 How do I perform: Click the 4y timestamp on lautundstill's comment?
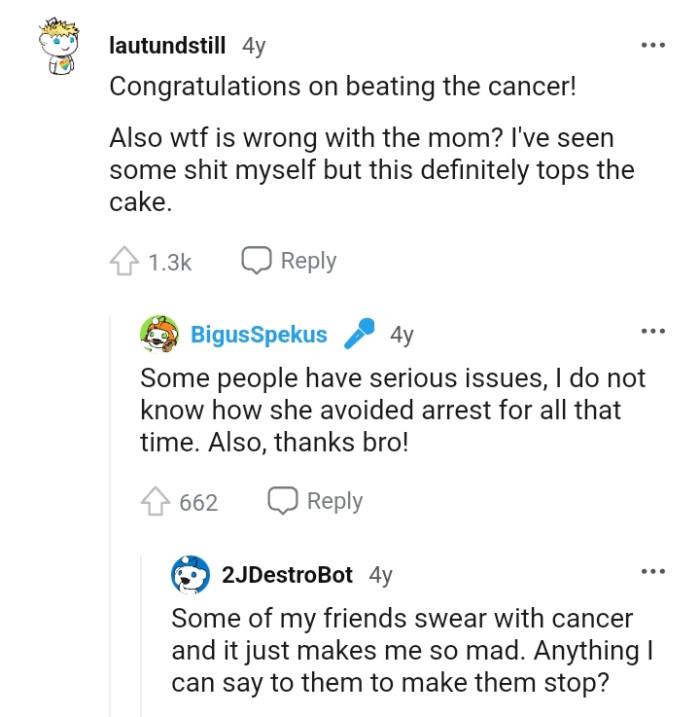click(254, 46)
